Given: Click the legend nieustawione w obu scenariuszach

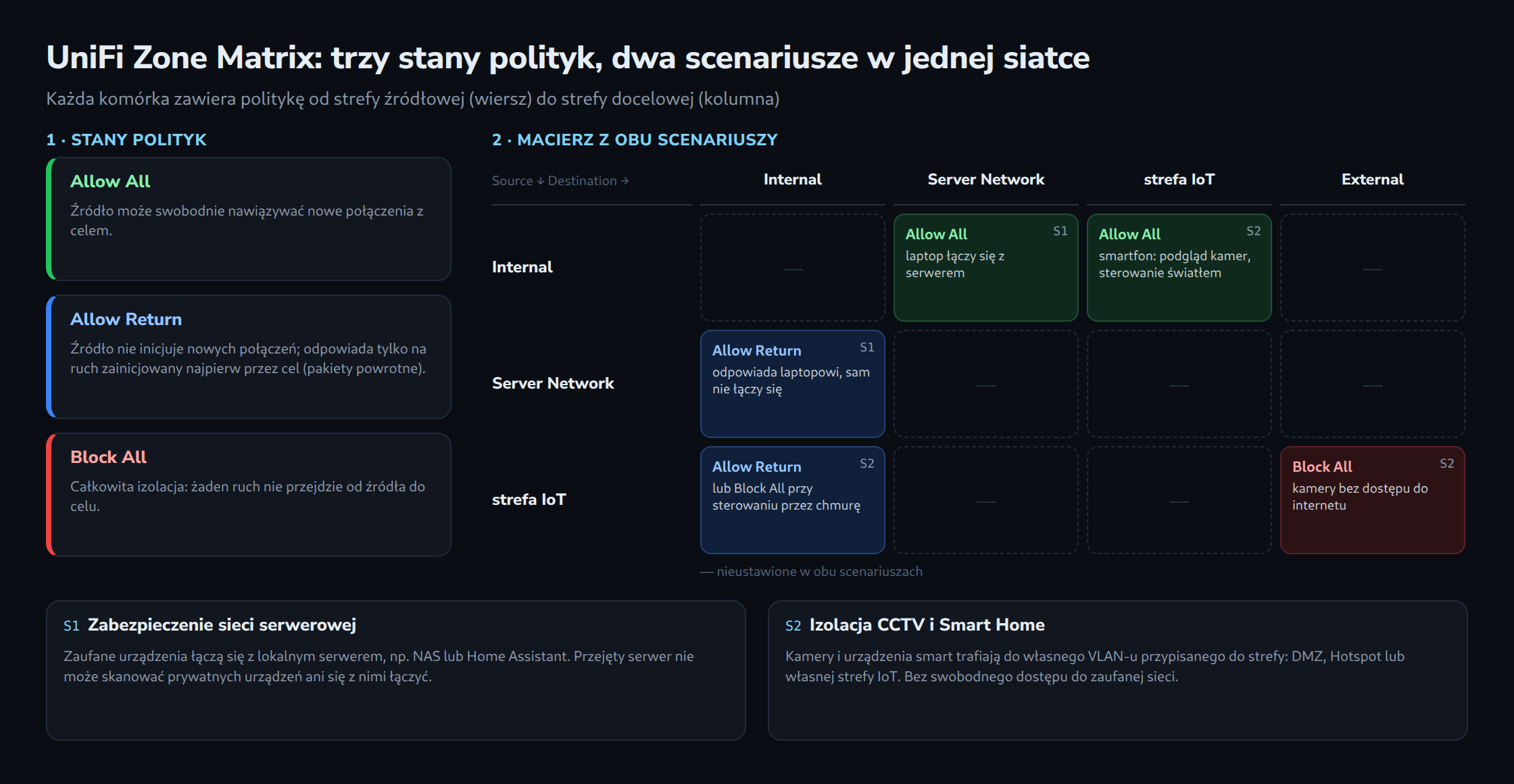Looking at the screenshot, I should [811, 572].
